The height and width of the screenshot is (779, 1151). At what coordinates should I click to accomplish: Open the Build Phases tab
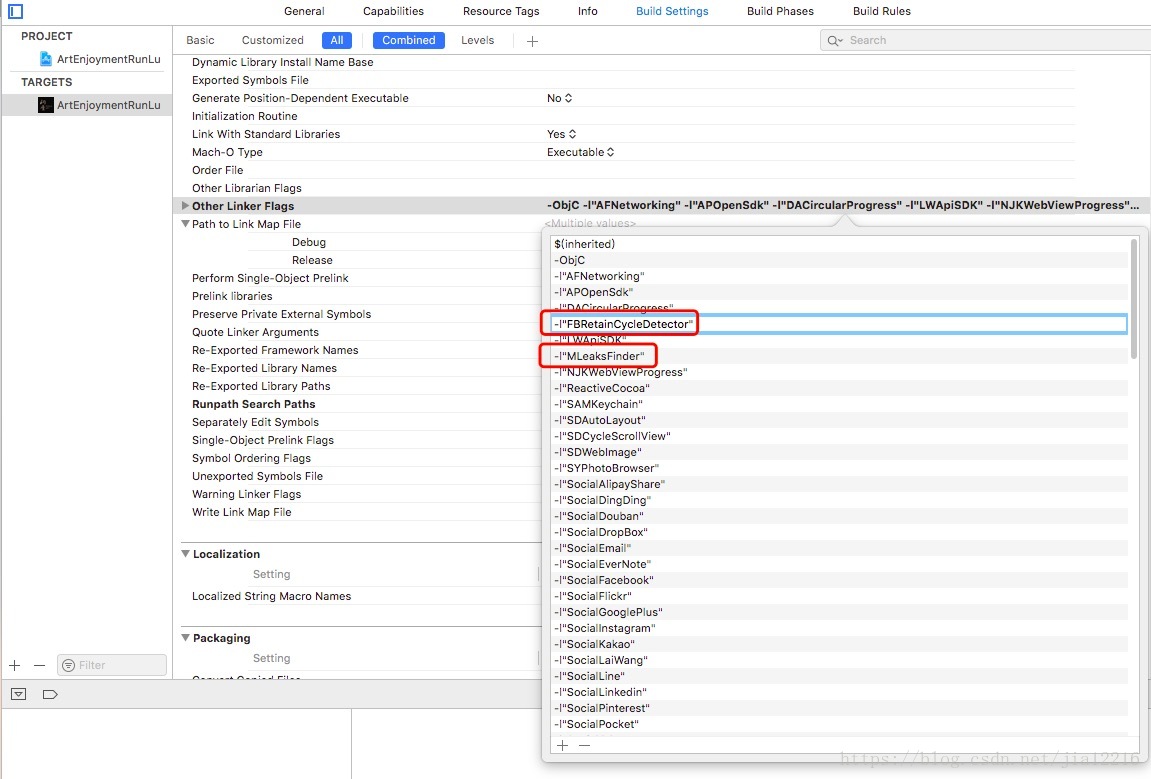click(x=780, y=11)
